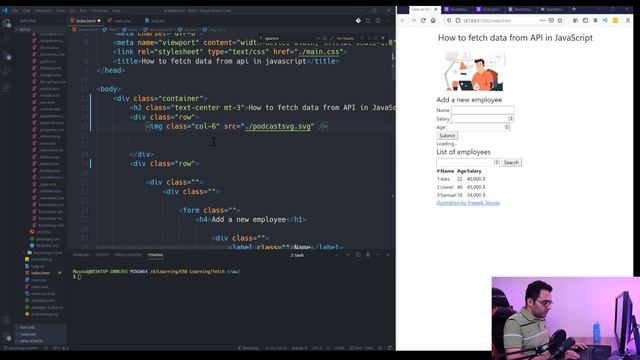Click the diamond source-control icon in the editor title bar

coord(358,20)
